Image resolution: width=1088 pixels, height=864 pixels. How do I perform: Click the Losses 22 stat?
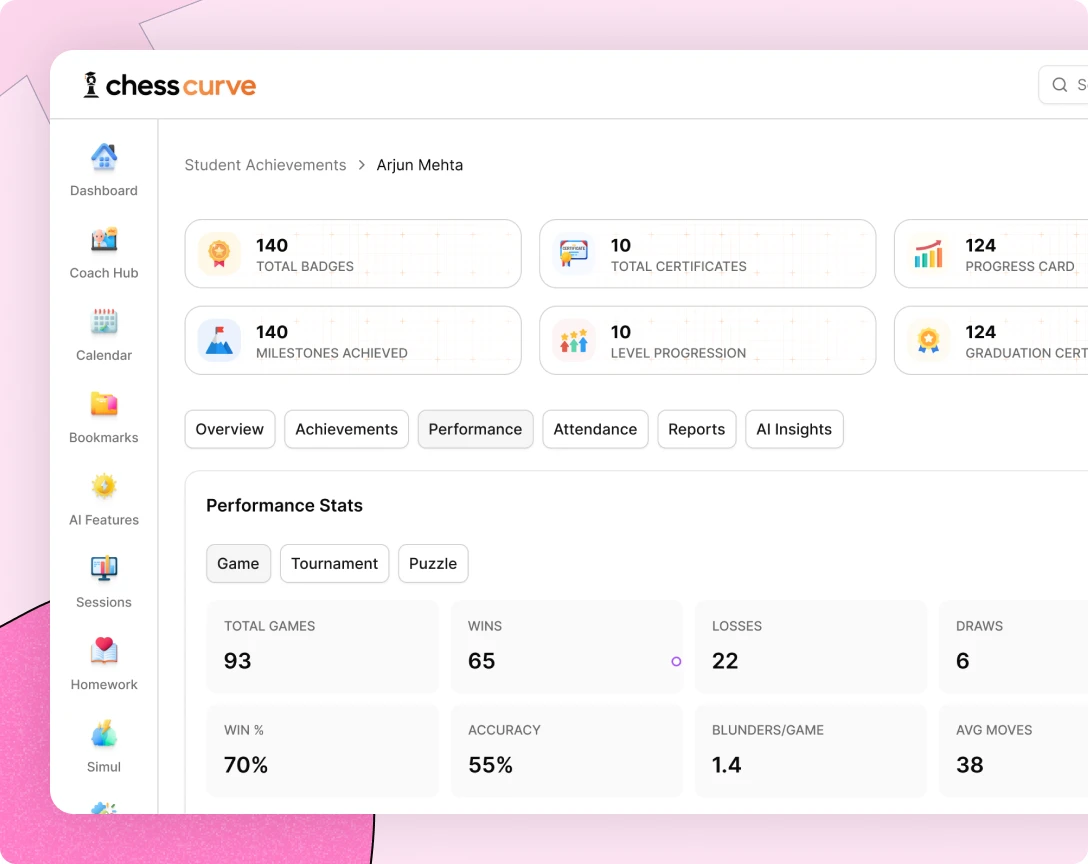tap(810, 647)
